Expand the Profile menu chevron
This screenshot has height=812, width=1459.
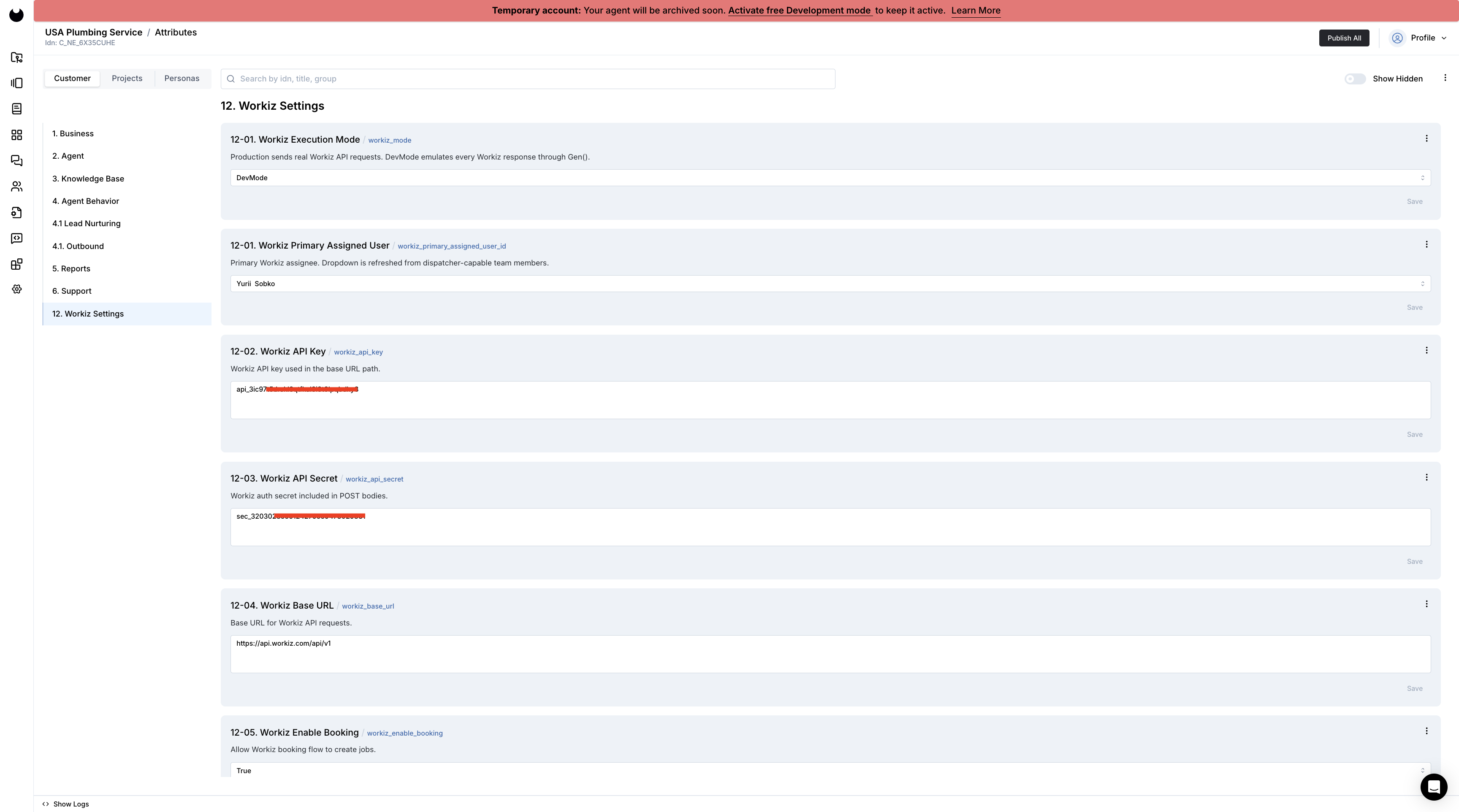point(1444,38)
